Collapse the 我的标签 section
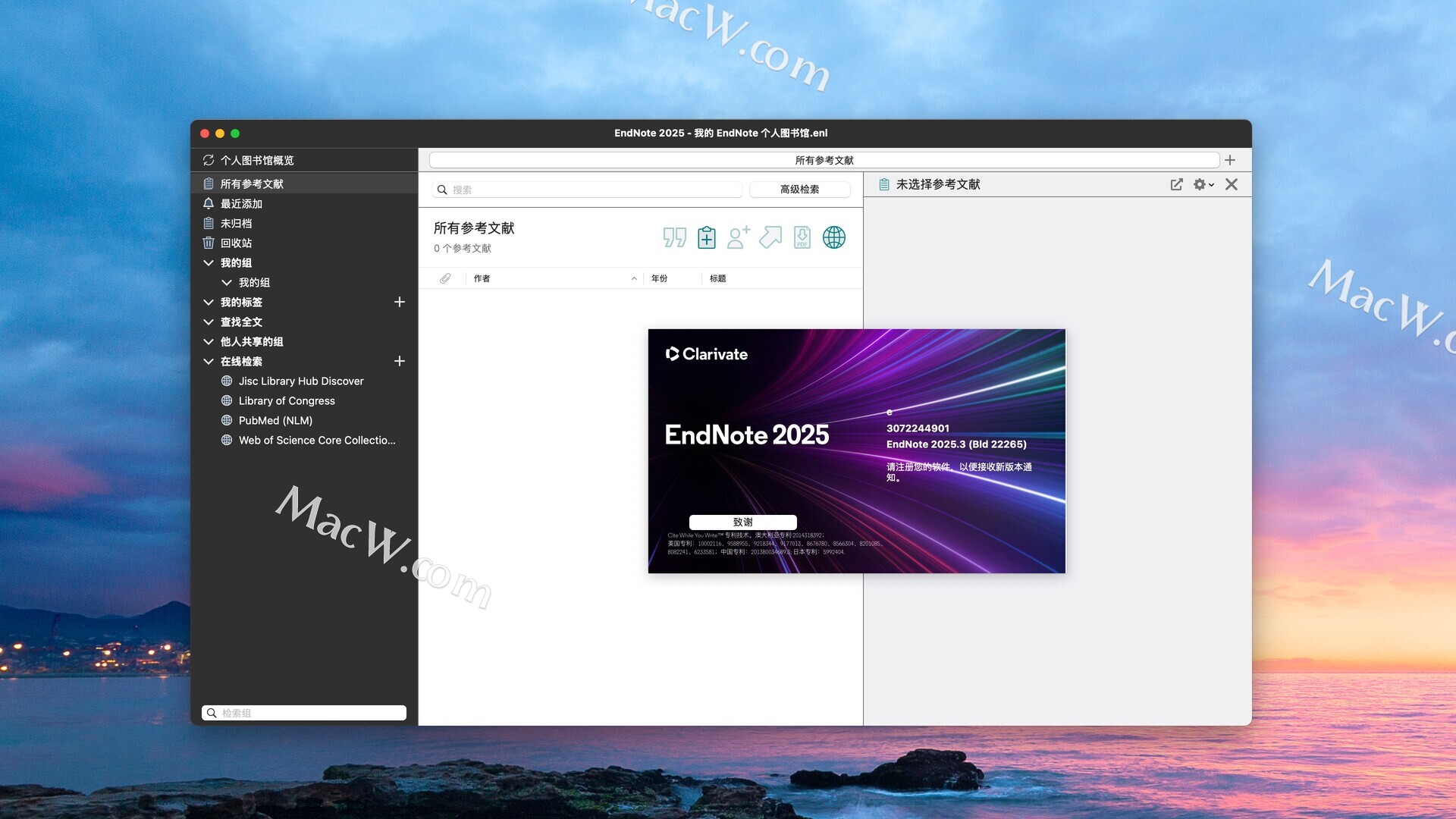Image resolution: width=1456 pixels, height=819 pixels. point(209,302)
